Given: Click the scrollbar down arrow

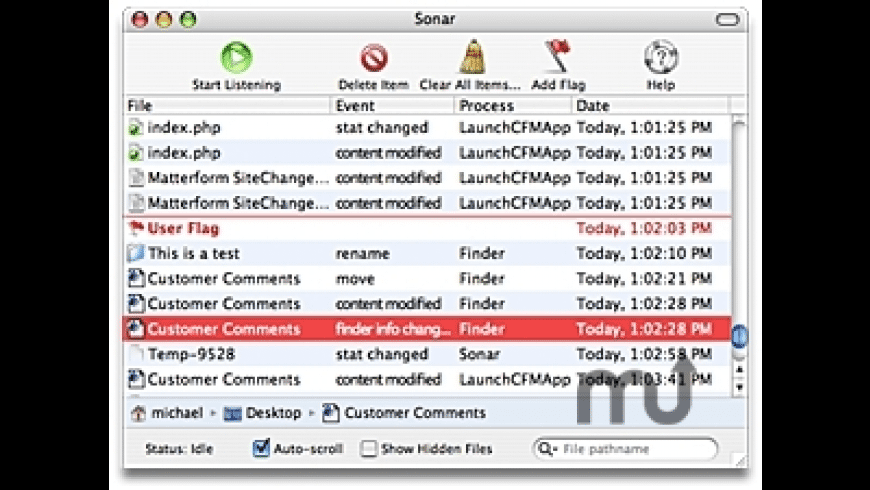Looking at the screenshot, I should point(739,387).
